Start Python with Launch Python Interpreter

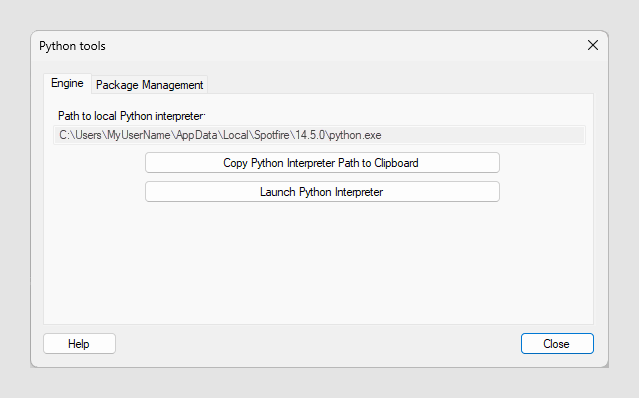[x=322, y=192]
